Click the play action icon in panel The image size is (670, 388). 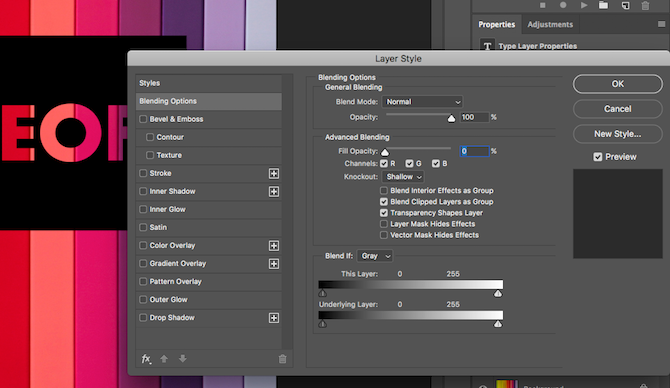tap(584, 5)
